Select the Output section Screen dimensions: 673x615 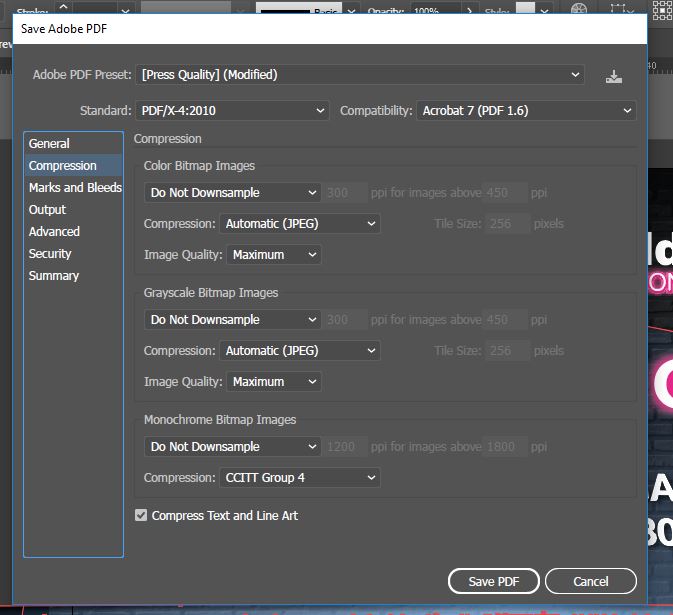tap(47, 210)
